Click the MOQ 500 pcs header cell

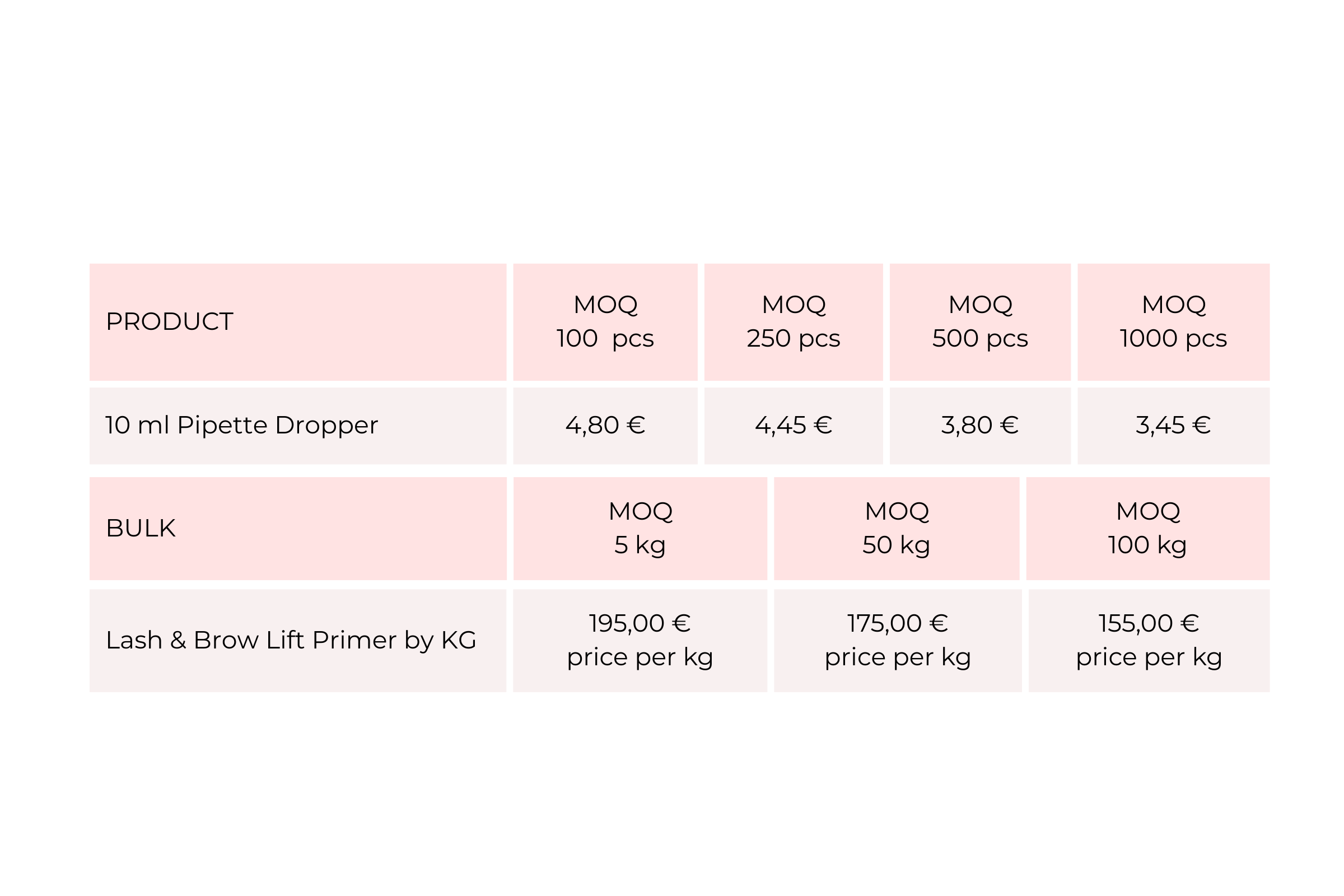click(x=980, y=321)
